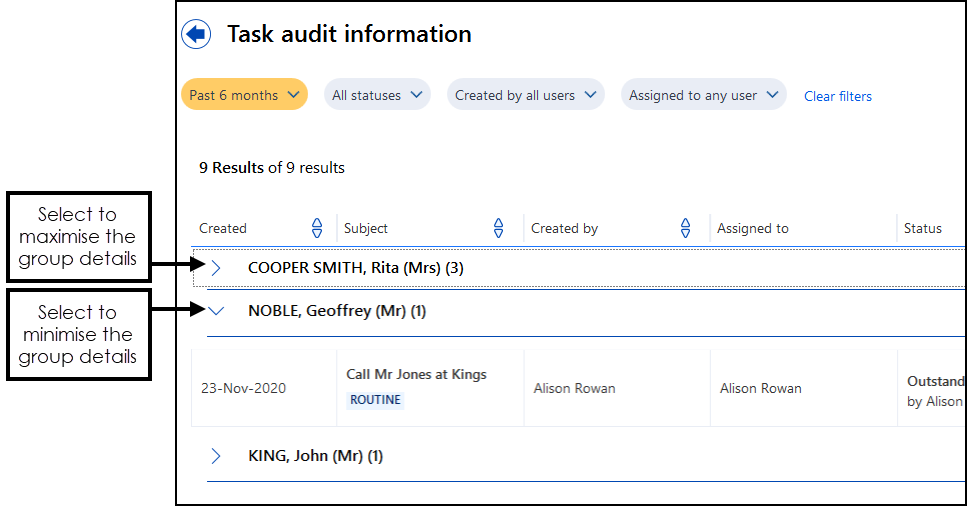The image size is (967, 506).
Task: Sort by Subject column arrows icon
Action: (499, 228)
